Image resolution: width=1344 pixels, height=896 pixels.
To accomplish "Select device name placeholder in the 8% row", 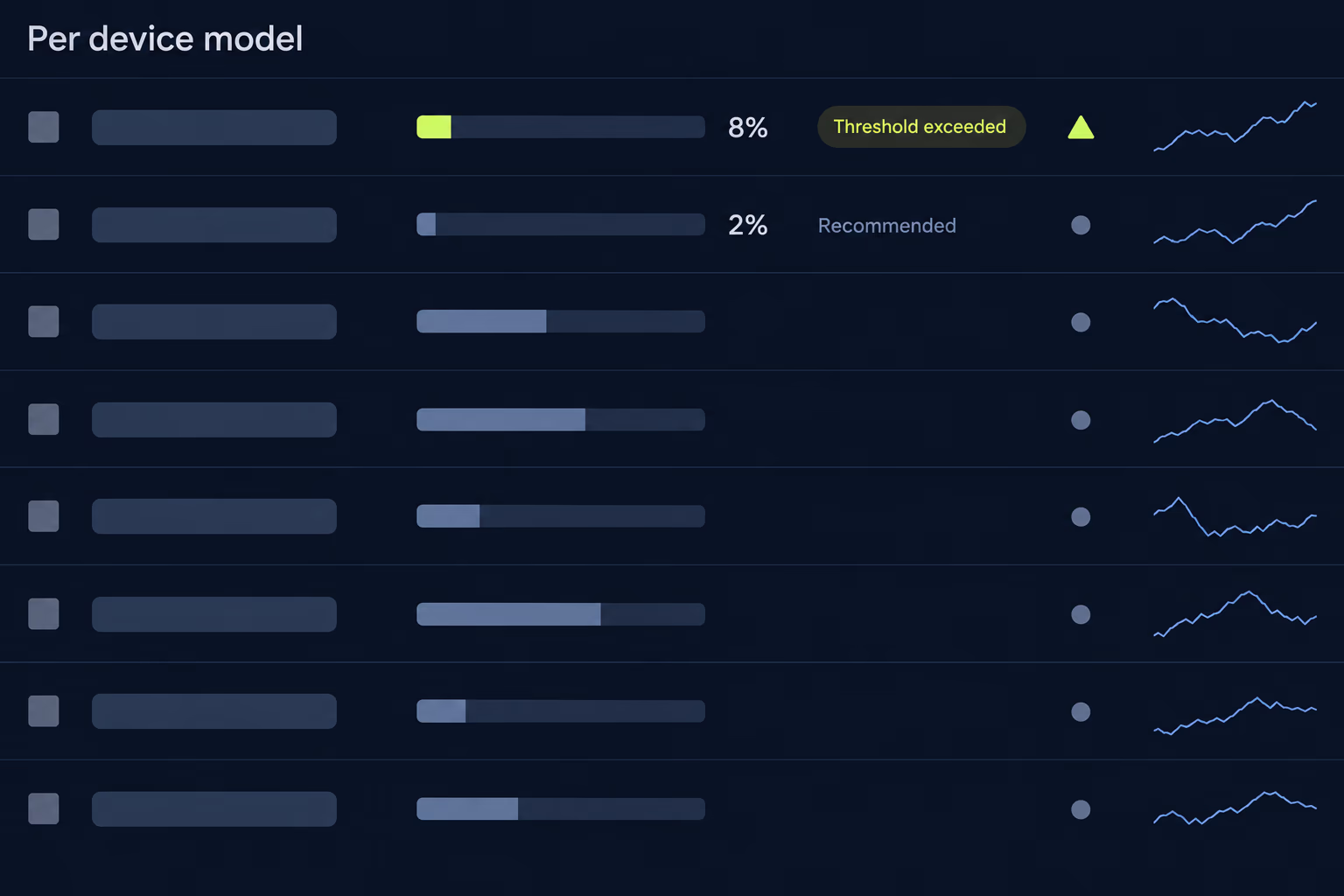I will coord(214,127).
